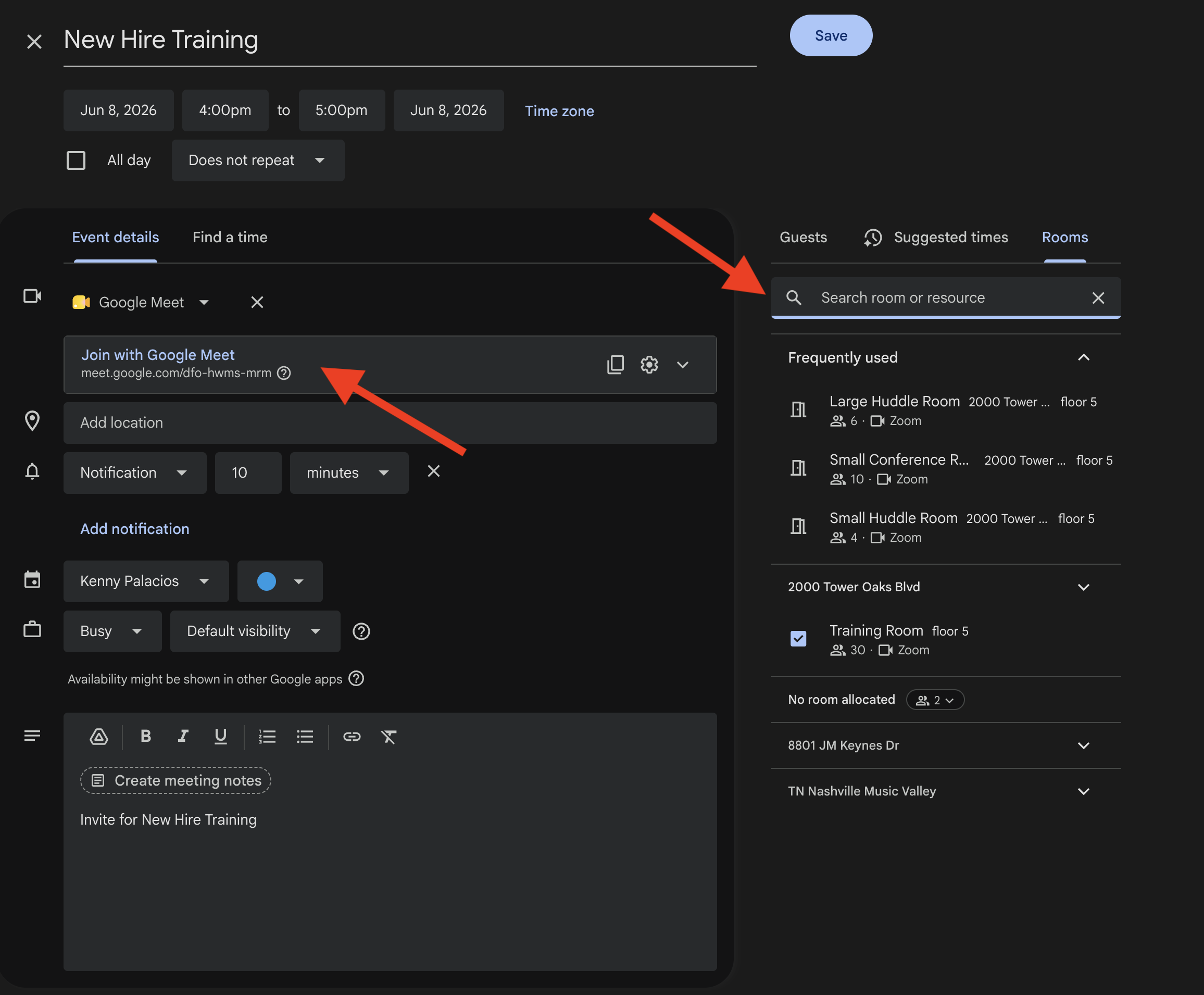This screenshot has width=1204, height=995.
Task: Click the event title New Hire Training
Action: (161, 39)
